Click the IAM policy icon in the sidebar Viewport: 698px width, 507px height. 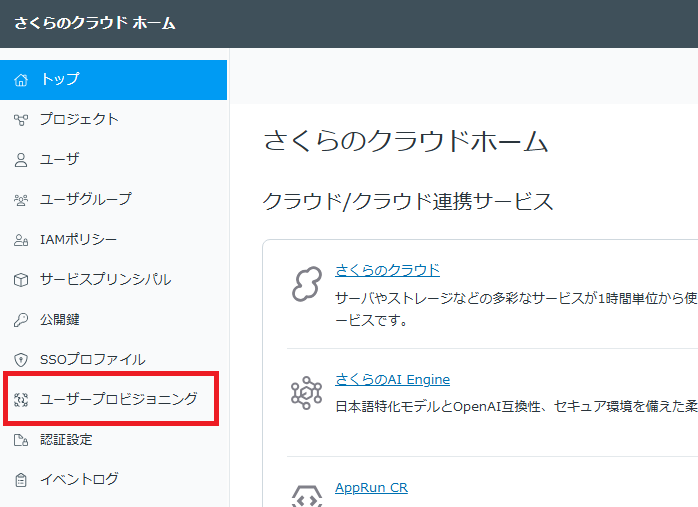21,240
